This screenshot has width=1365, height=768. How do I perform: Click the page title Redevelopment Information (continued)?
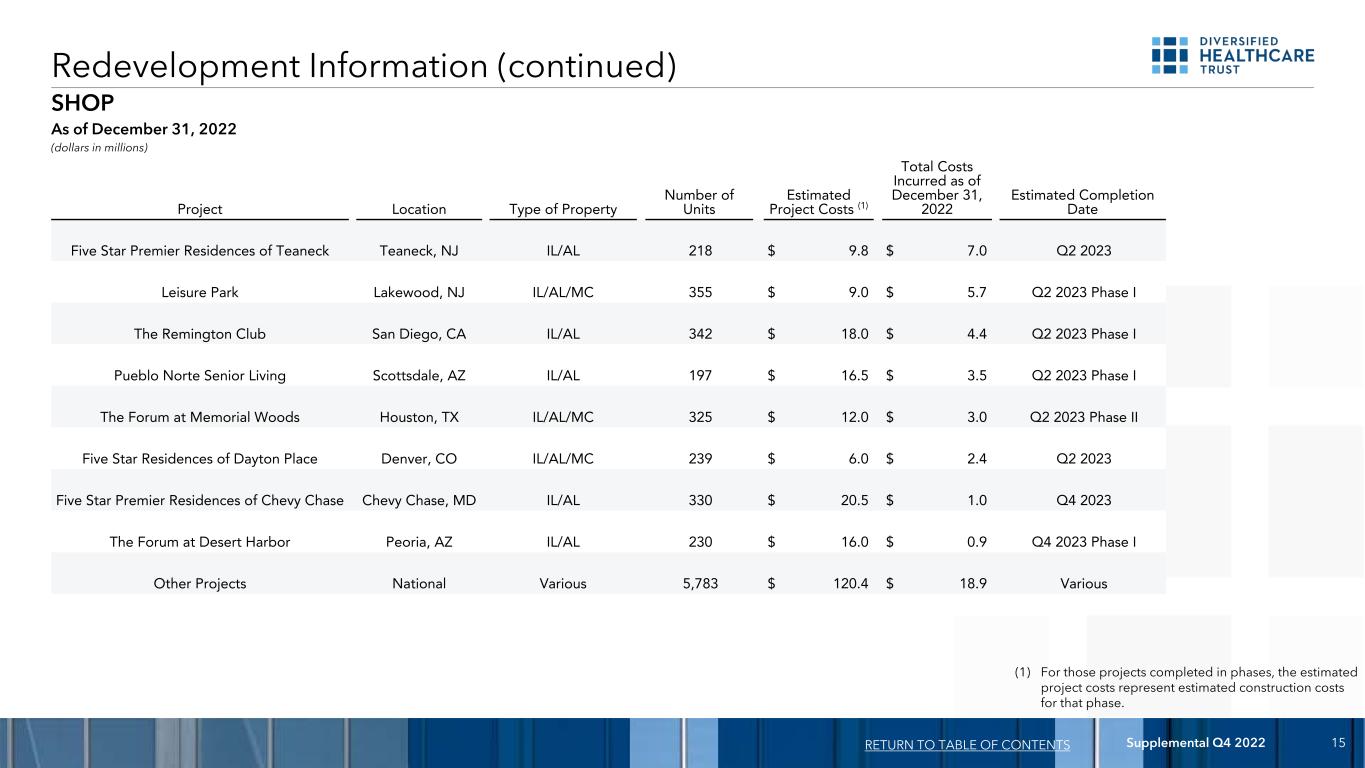point(364,65)
